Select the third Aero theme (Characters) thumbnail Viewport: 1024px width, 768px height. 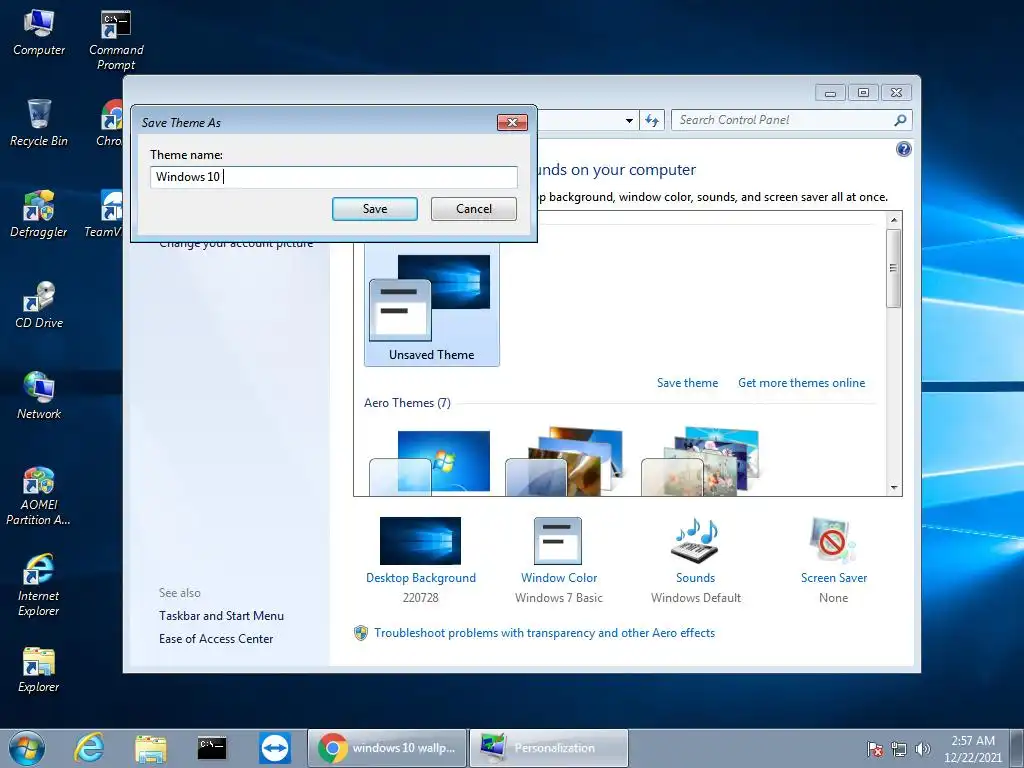point(700,461)
